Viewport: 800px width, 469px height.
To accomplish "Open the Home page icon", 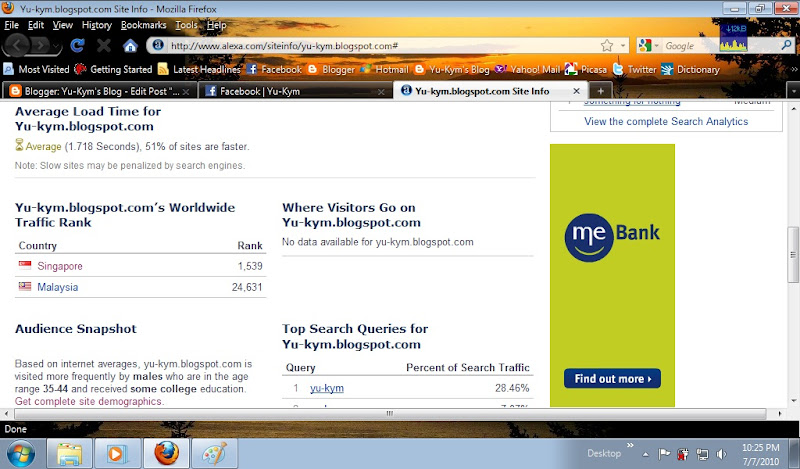I will point(130,46).
